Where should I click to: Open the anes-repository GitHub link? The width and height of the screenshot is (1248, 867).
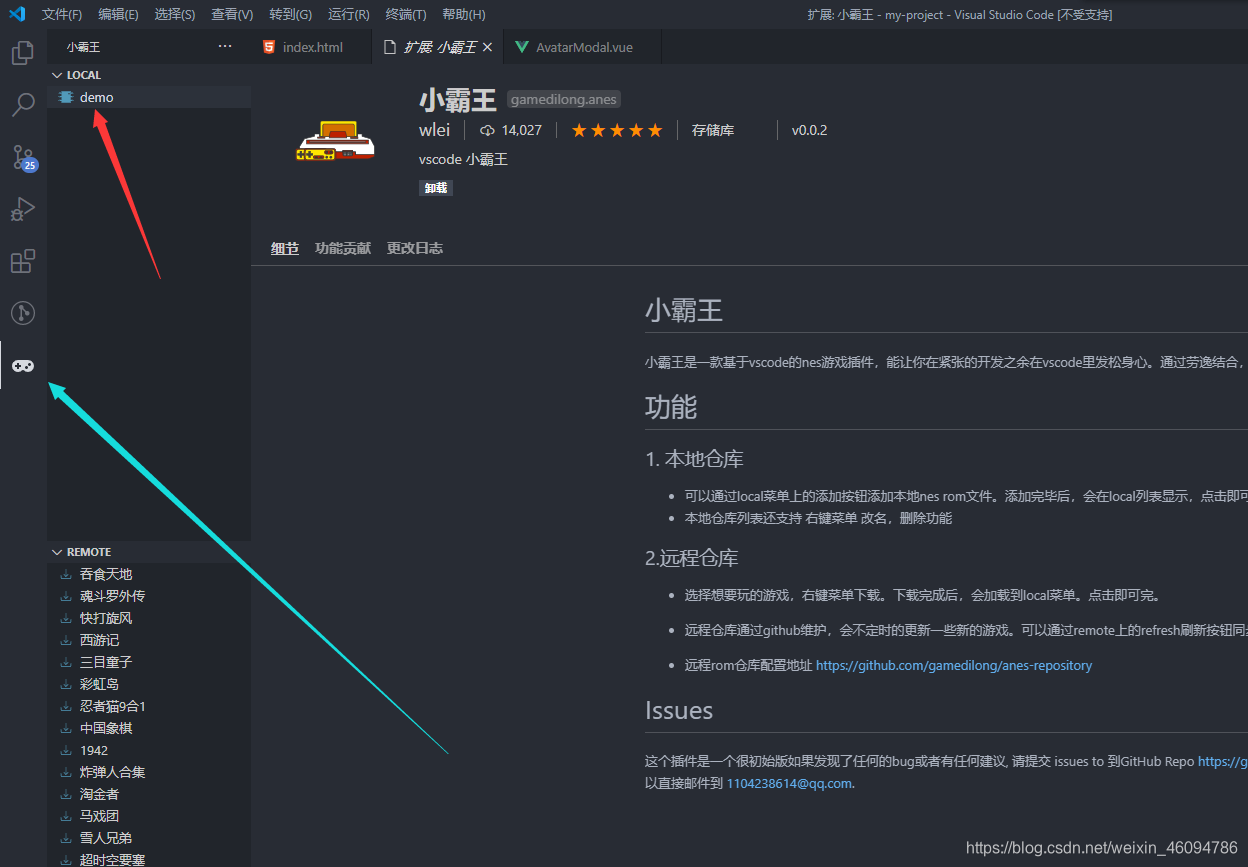(954, 665)
